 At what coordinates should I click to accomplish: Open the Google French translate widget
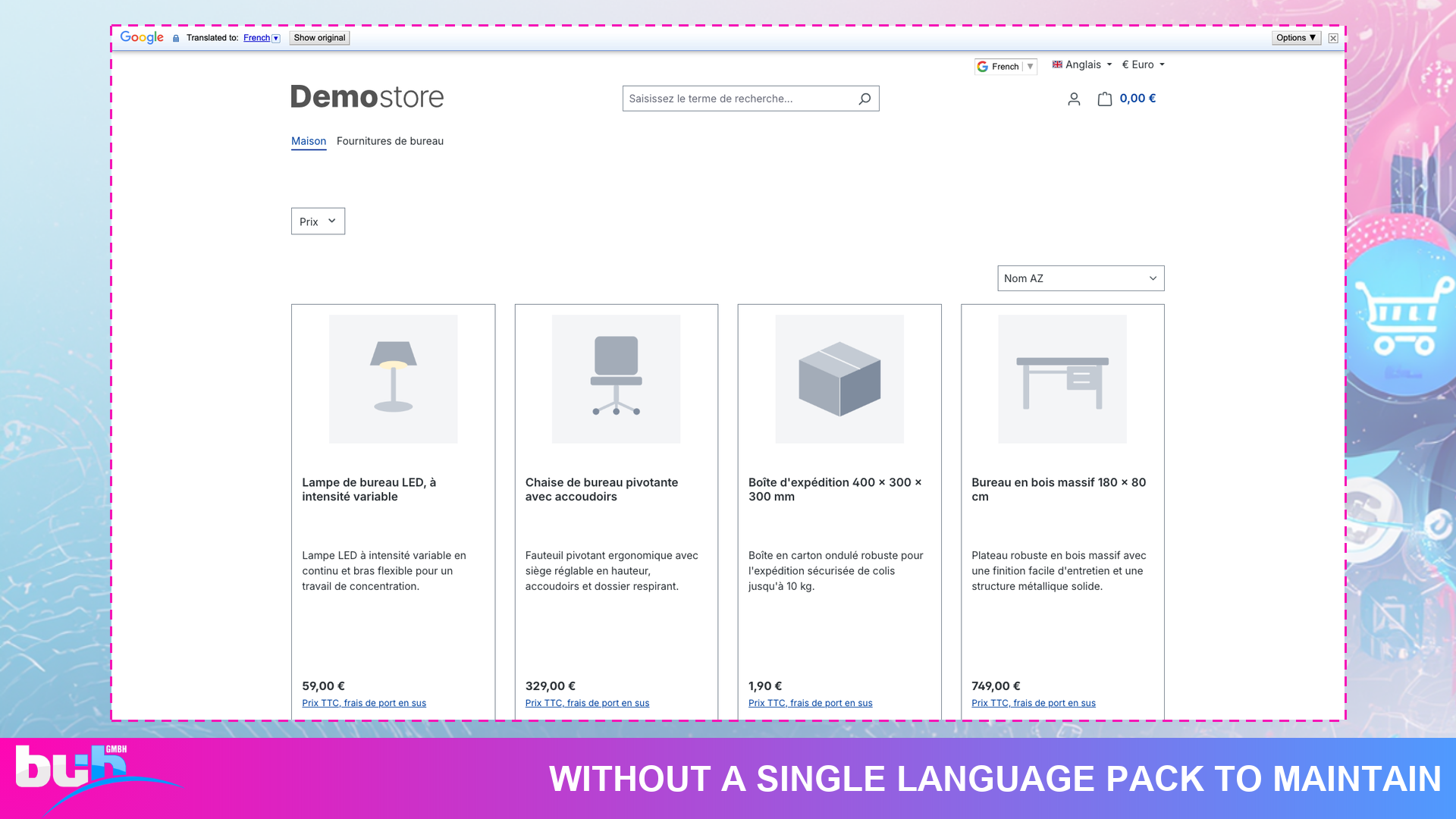1006,67
